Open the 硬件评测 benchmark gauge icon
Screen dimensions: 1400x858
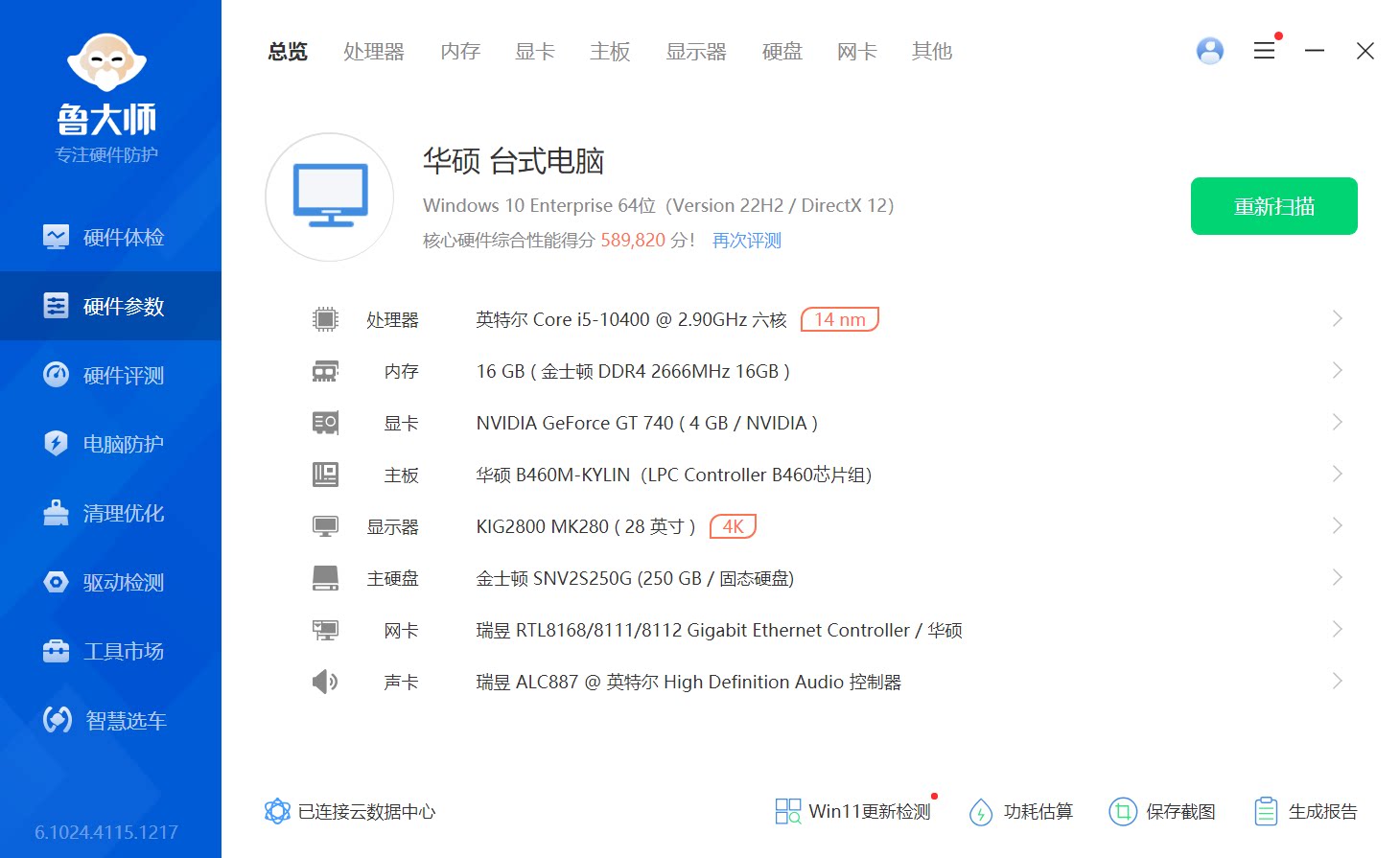pyautogui.click(x=56, y=375)
